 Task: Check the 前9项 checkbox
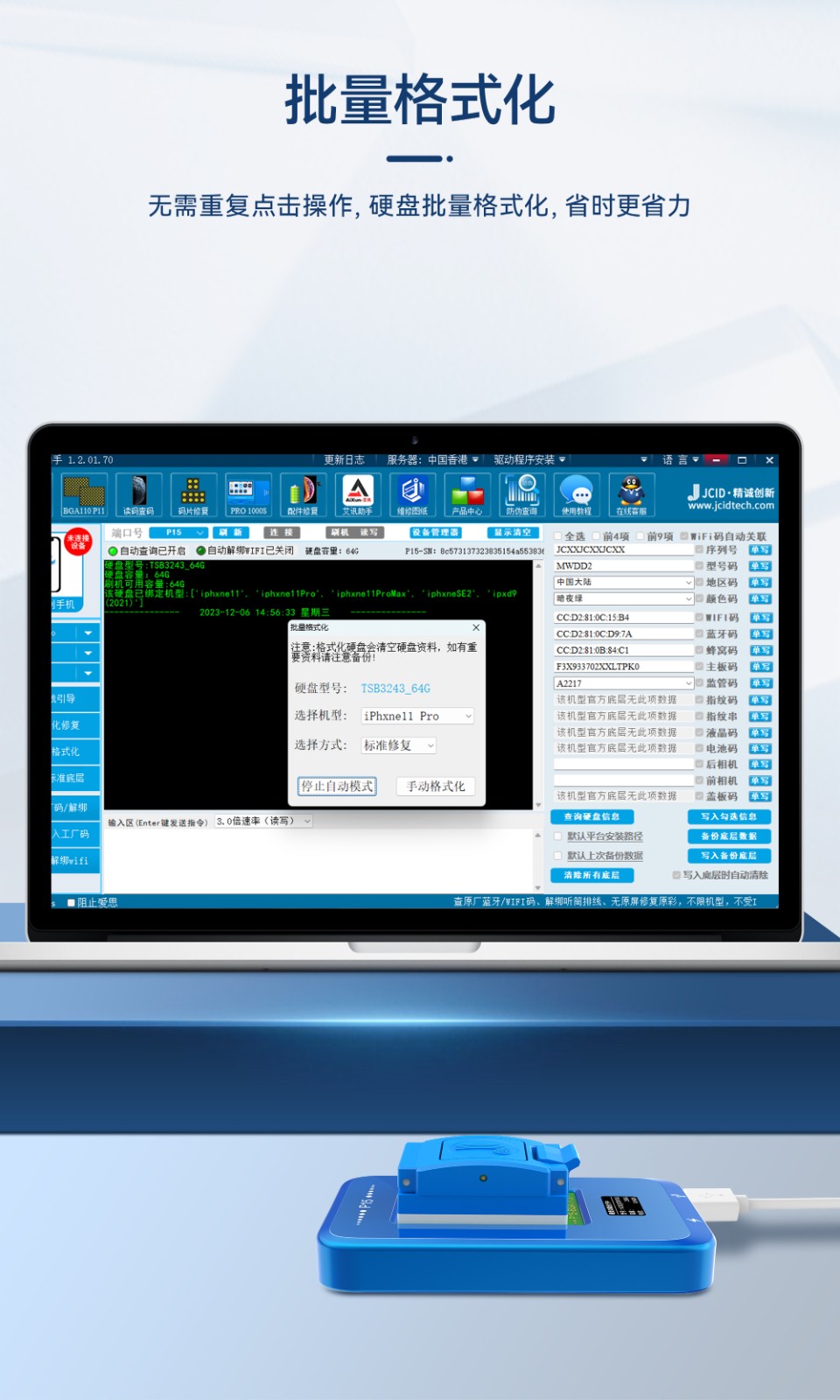point(640,536)
